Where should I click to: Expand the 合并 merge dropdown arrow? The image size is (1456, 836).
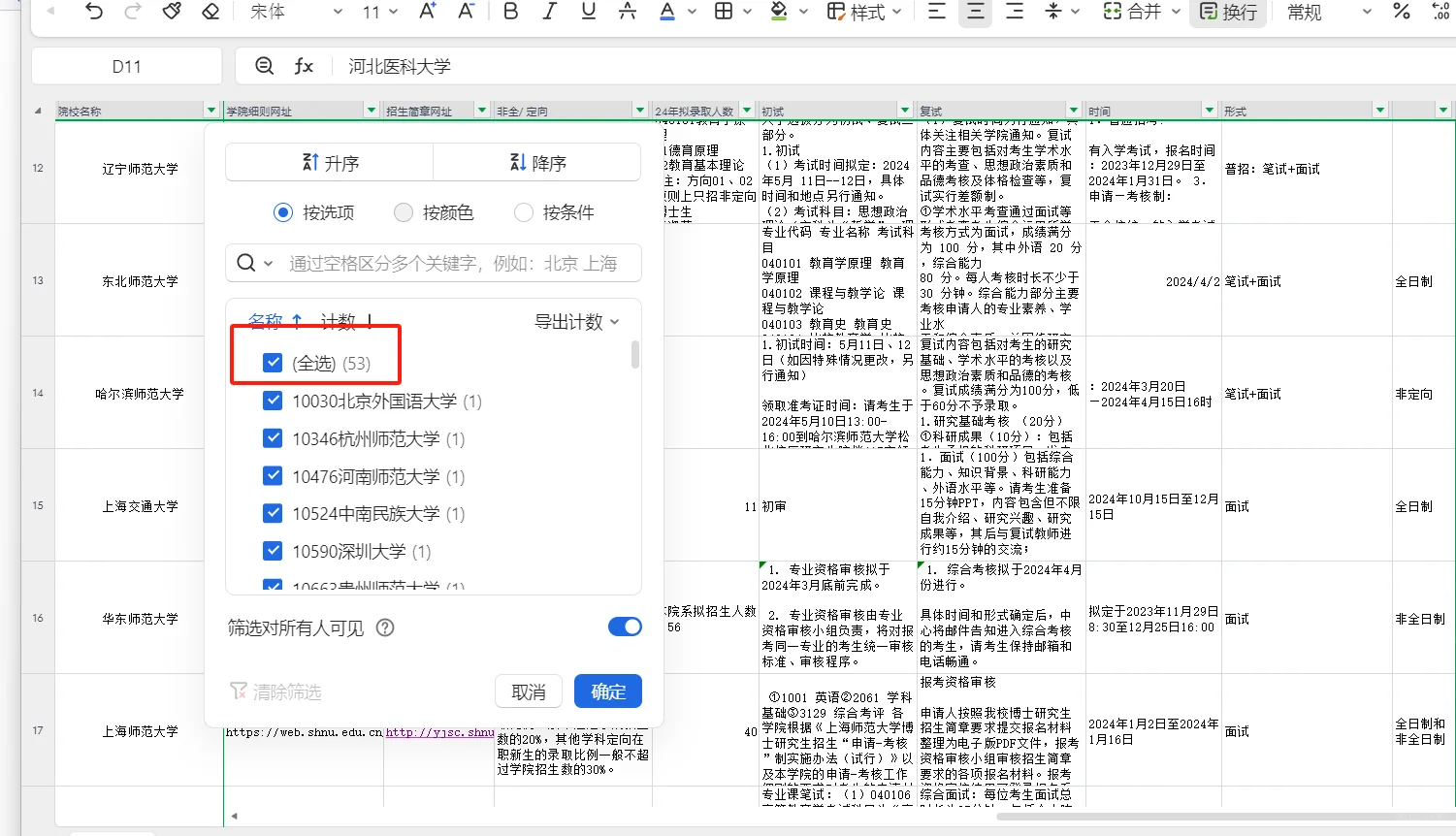pyautogui.click(x=1176, y=12)
